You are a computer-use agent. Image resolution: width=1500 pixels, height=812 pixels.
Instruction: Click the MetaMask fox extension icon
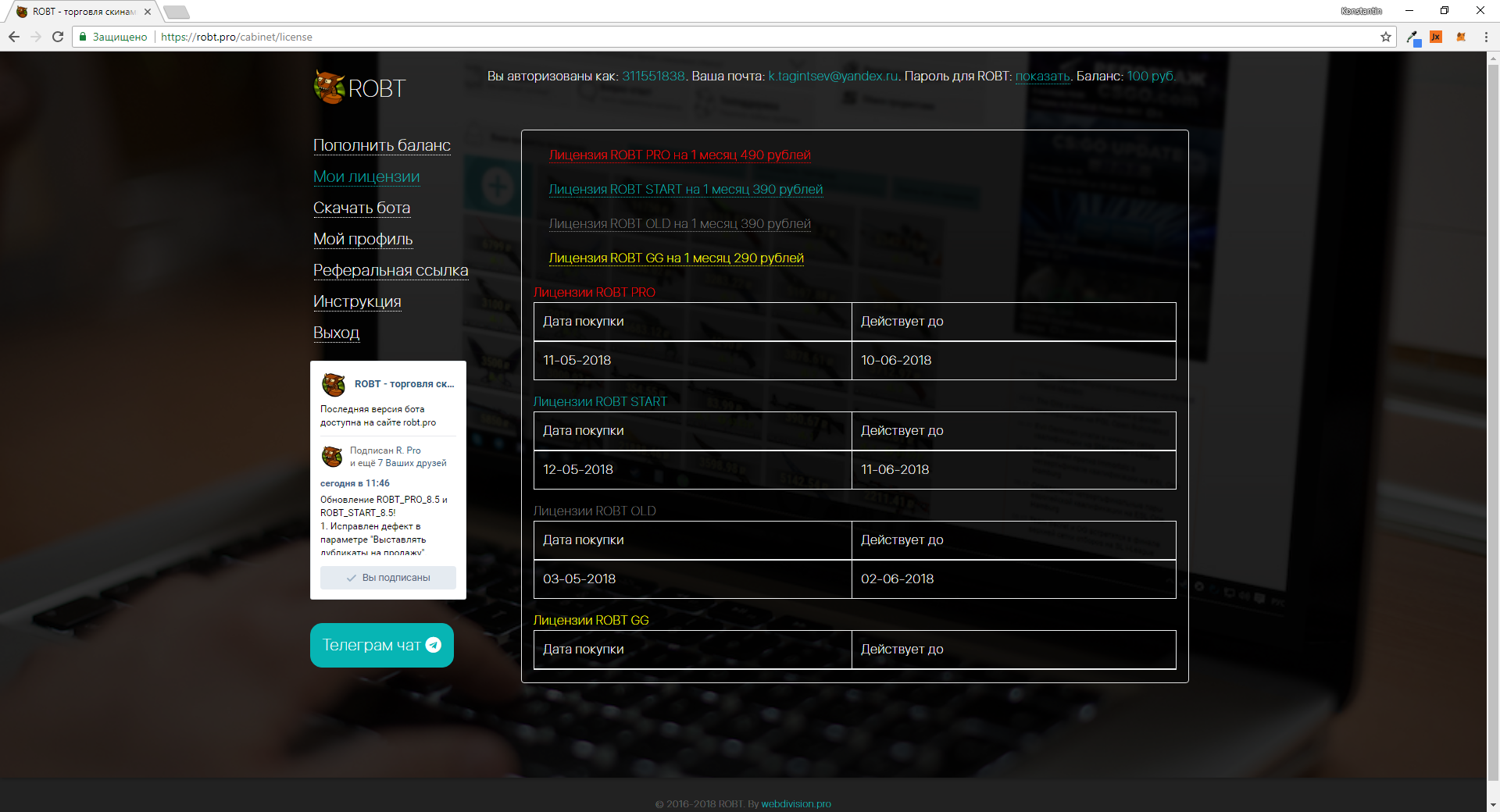(x=1461, y=37)
